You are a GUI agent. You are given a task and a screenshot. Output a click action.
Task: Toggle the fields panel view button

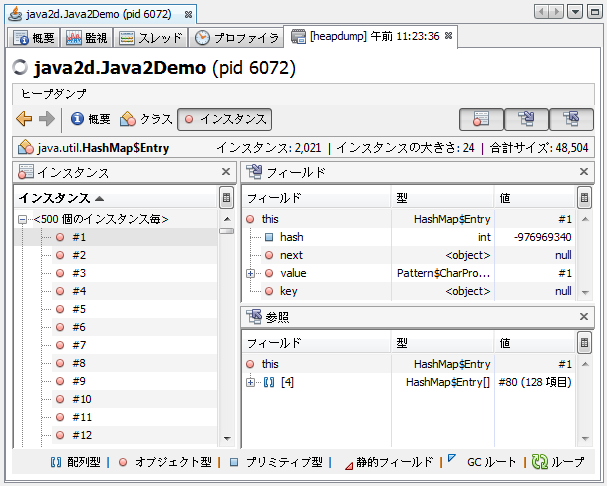[x=526, y=119]
